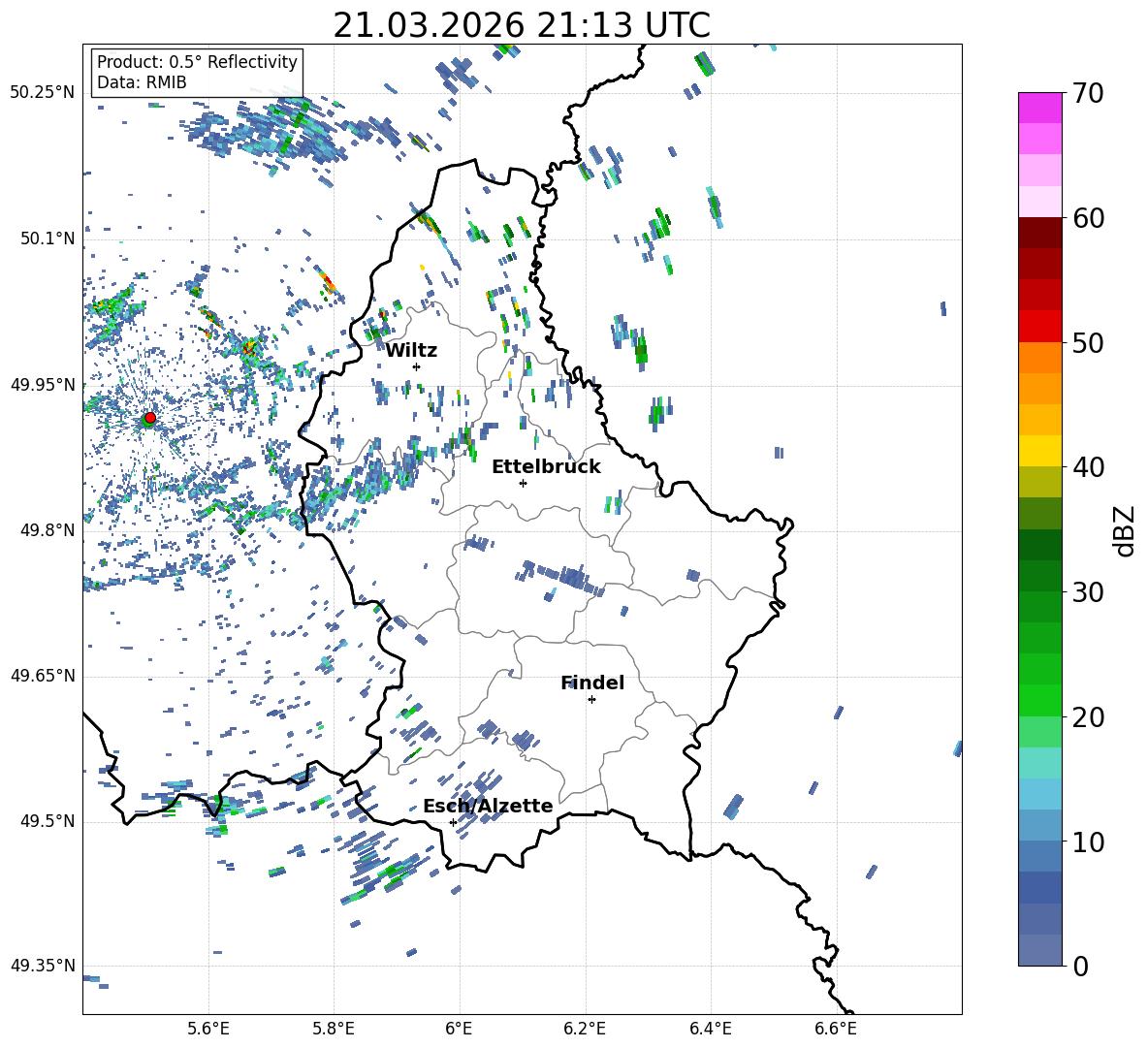
Task: Click the 50.25°N latitude axis label
Action: (42, 93)
